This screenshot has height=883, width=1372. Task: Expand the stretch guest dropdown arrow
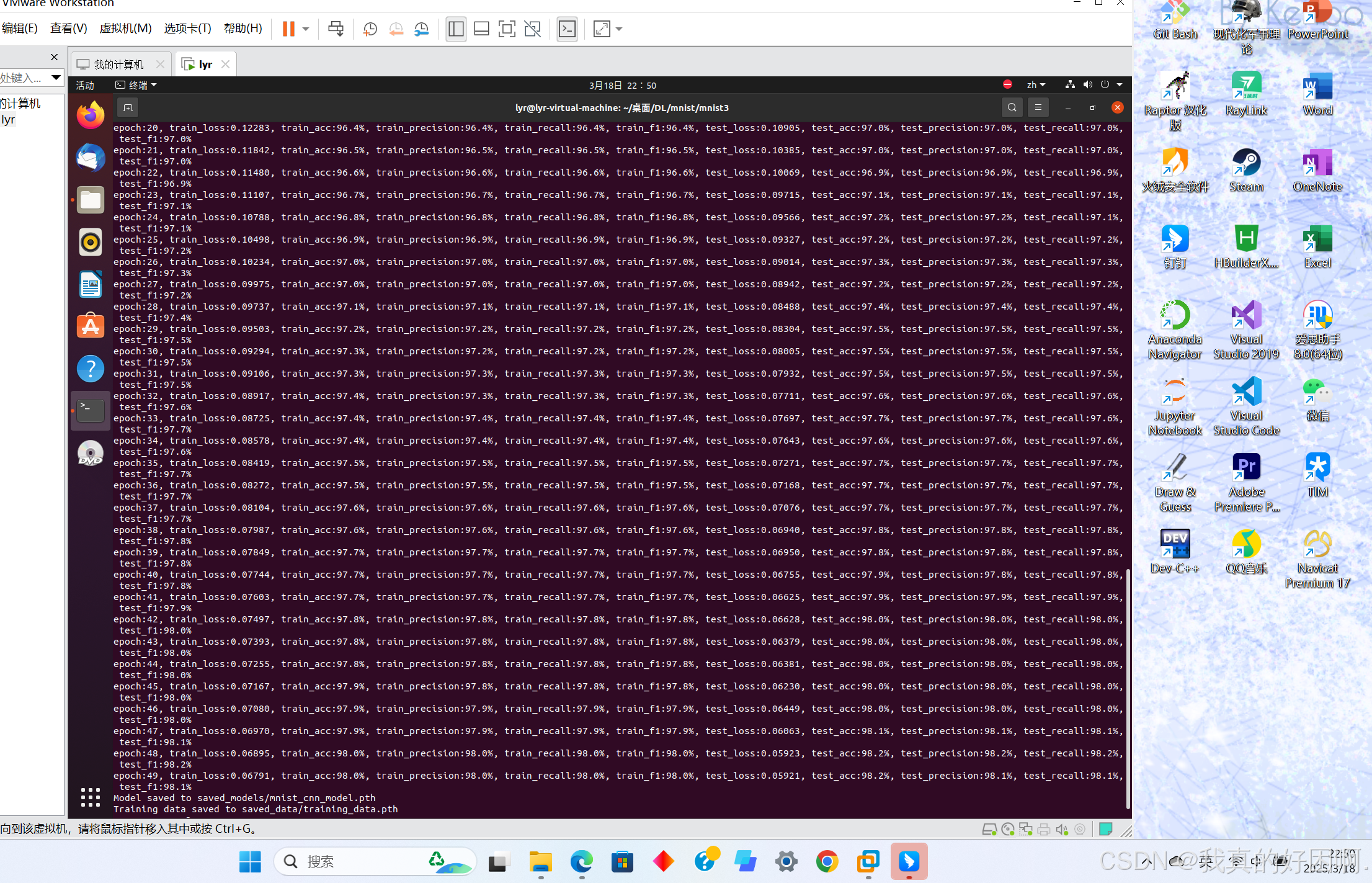click(x=619, y=29)
